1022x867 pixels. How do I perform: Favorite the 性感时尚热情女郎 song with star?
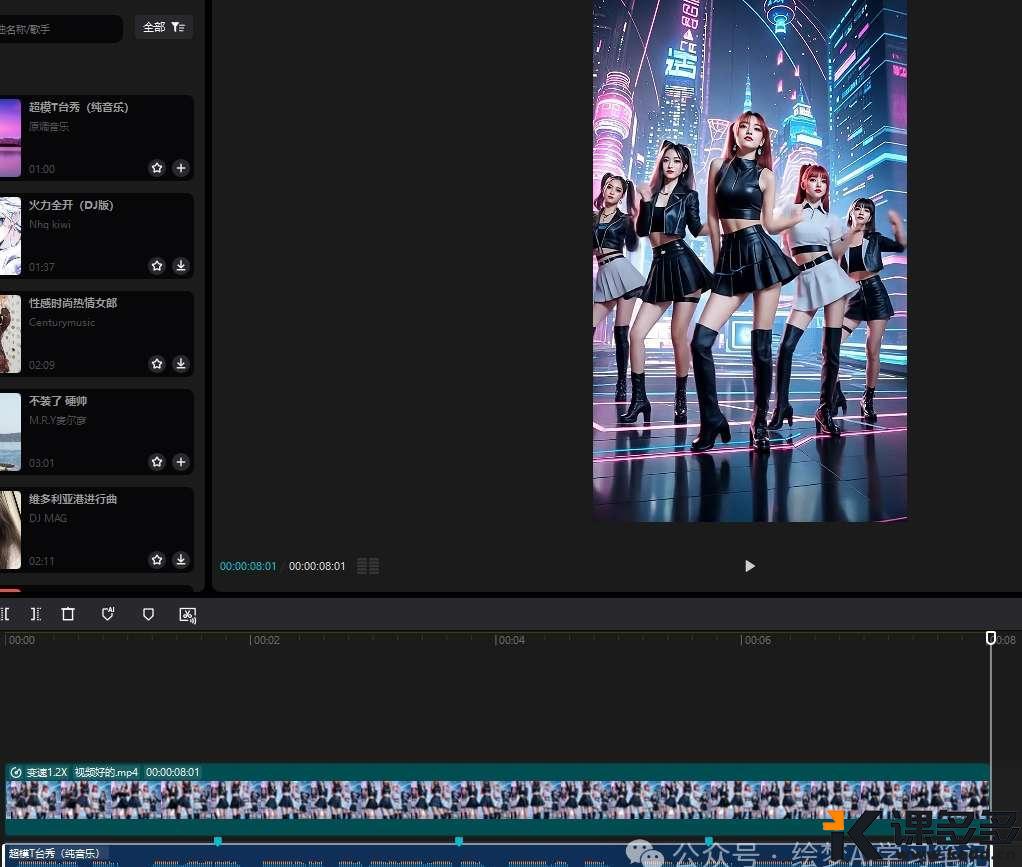pos(157,364)
